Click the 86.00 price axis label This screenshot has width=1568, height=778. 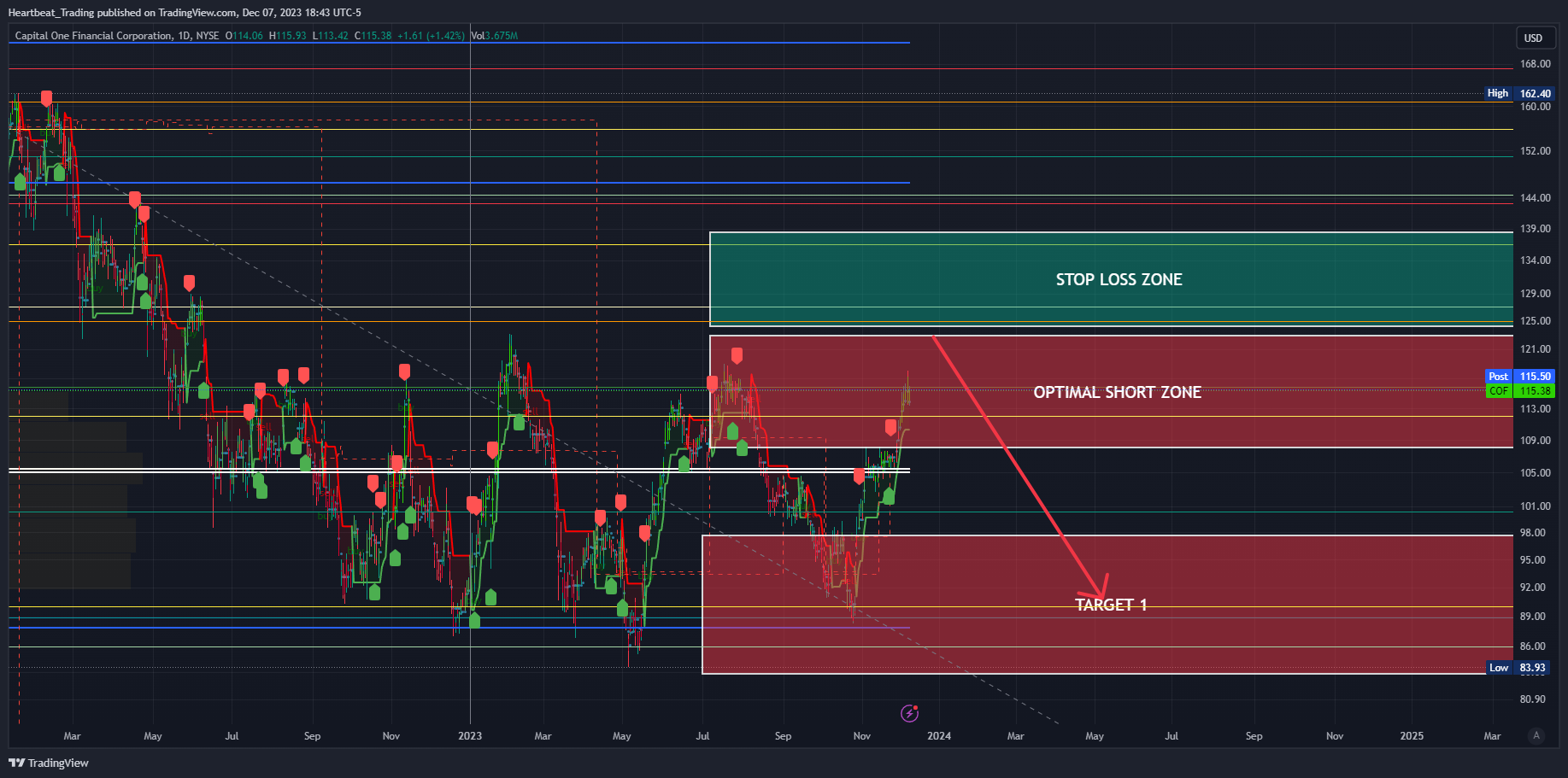[x=1532, y=646]
